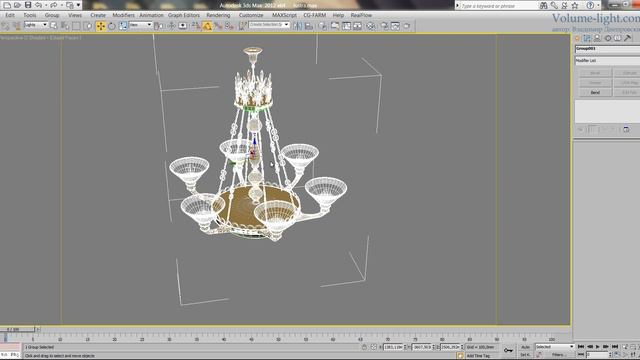Screen dimensions: 640x360
Task: Toggle the Percent Snap button
Action: tap(218, 26)
